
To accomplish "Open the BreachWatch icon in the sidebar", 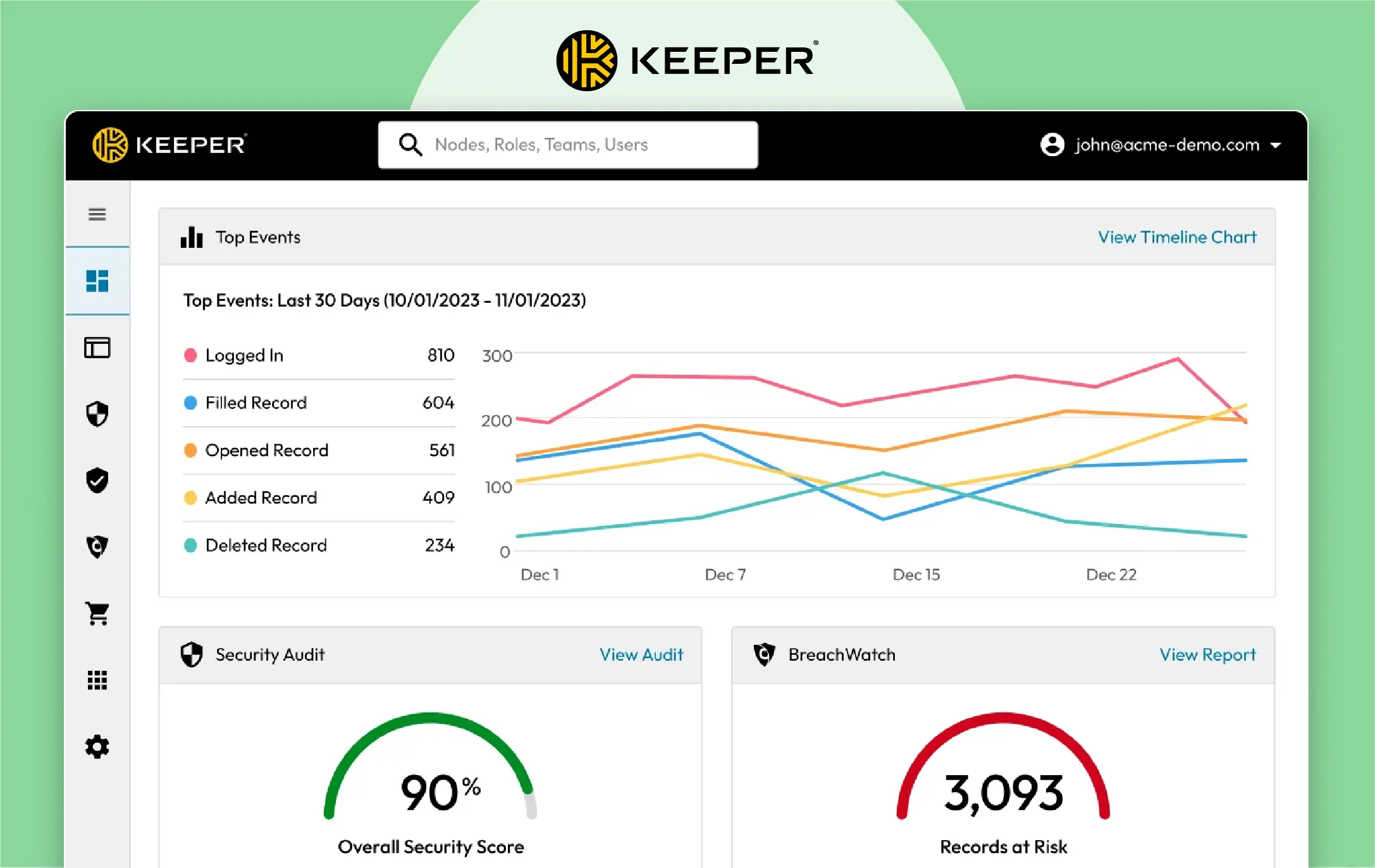I will [x=97, y=547].
